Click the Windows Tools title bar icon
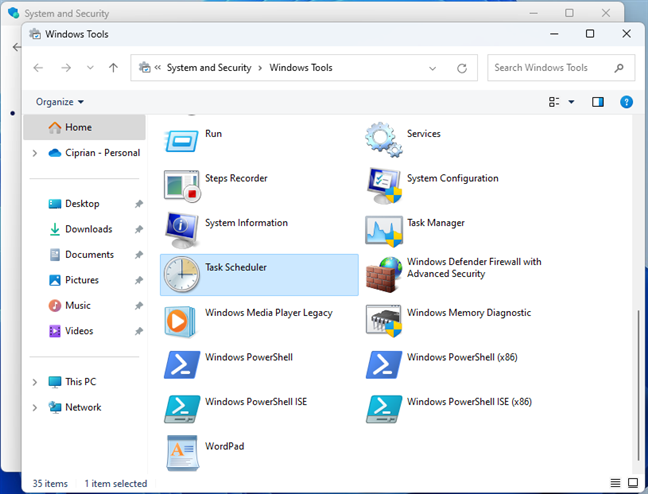 coord(35,34)
